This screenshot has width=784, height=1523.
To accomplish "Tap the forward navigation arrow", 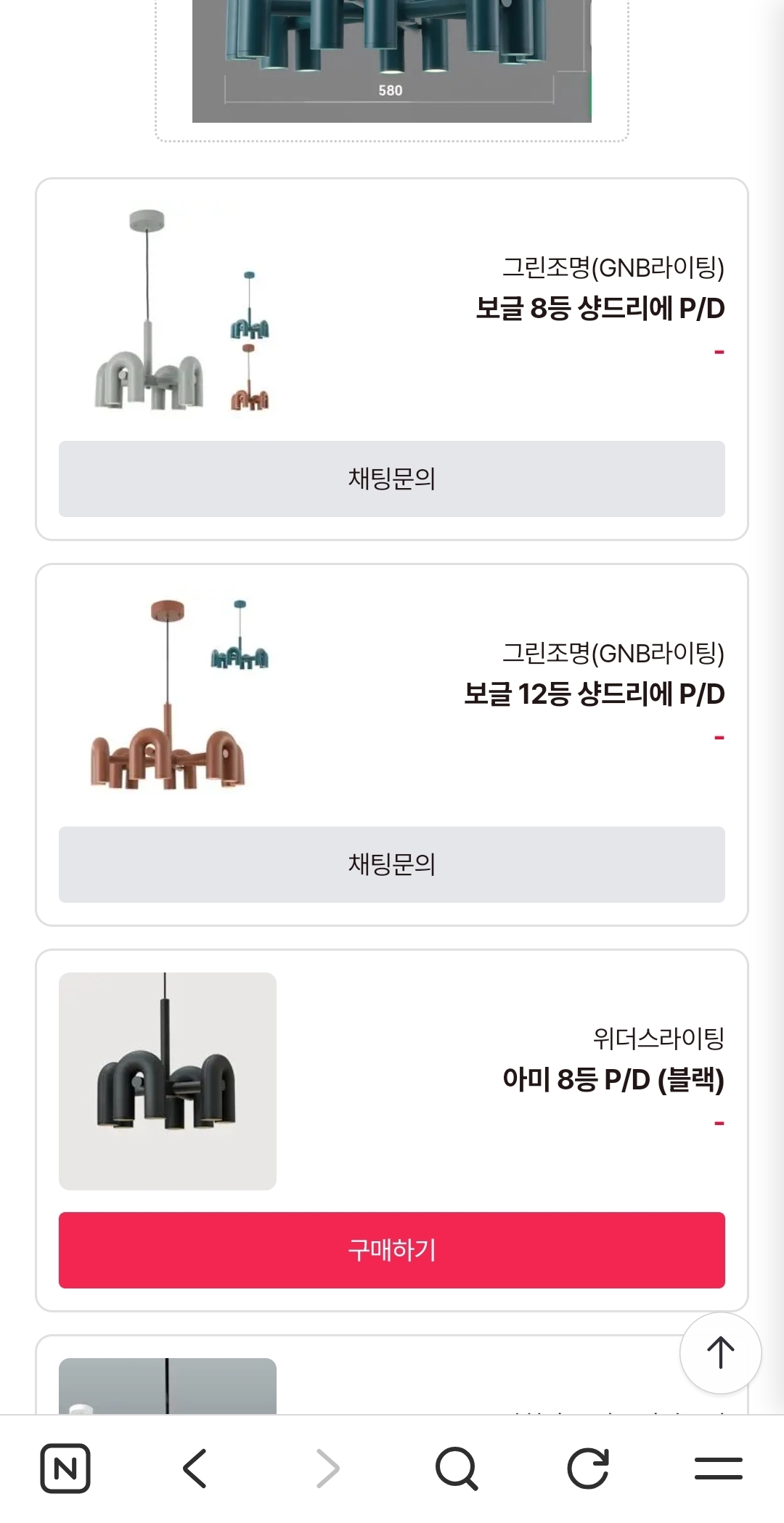I will [x=327, y=1468].
